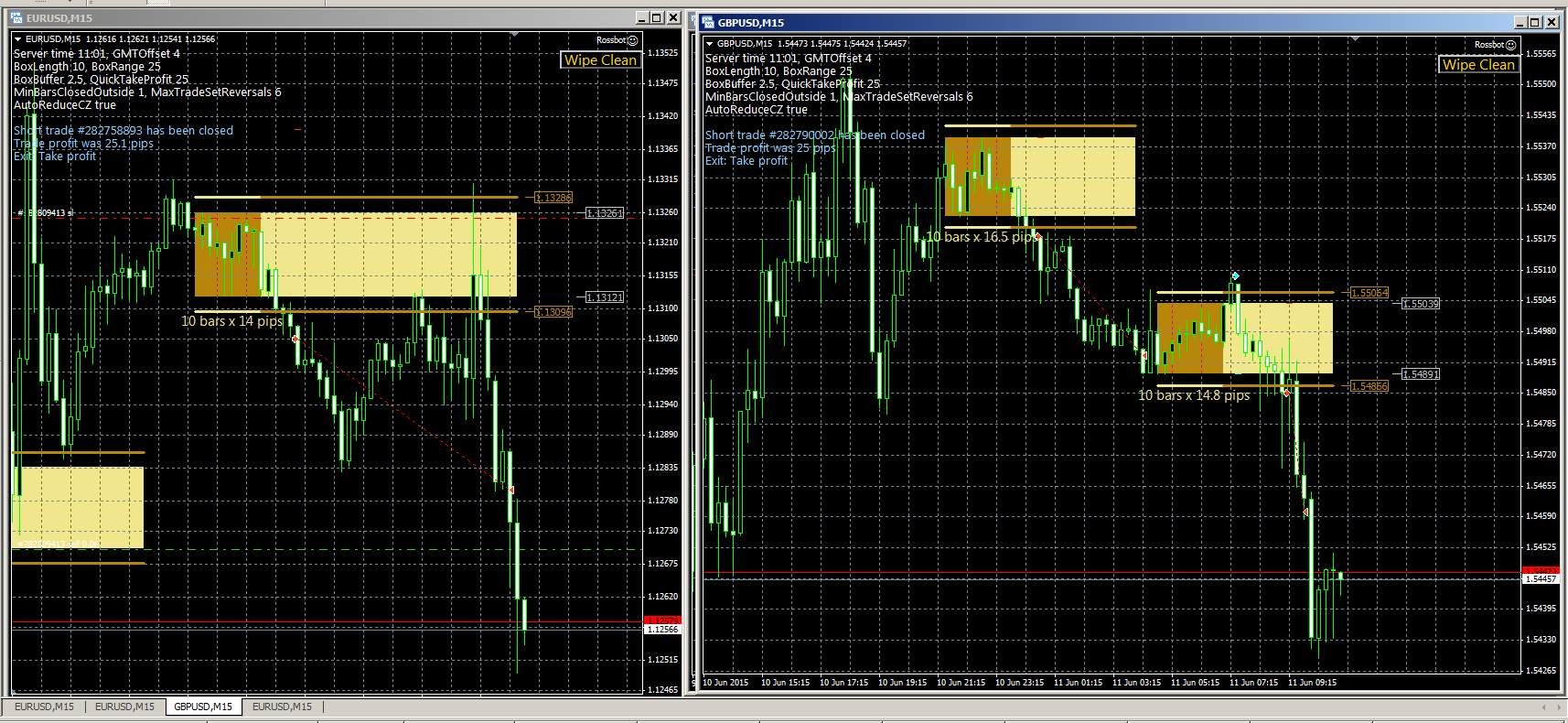Click the Wipe Clean button in GBPUSD chart
This screenshot has height=723, width=1568.
tap(1478, 64)
